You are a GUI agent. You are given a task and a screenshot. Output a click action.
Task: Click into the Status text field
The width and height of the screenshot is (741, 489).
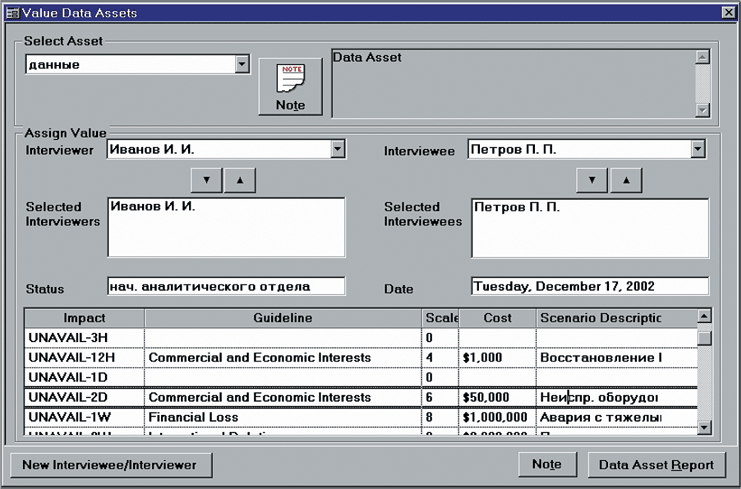(225, 286)
